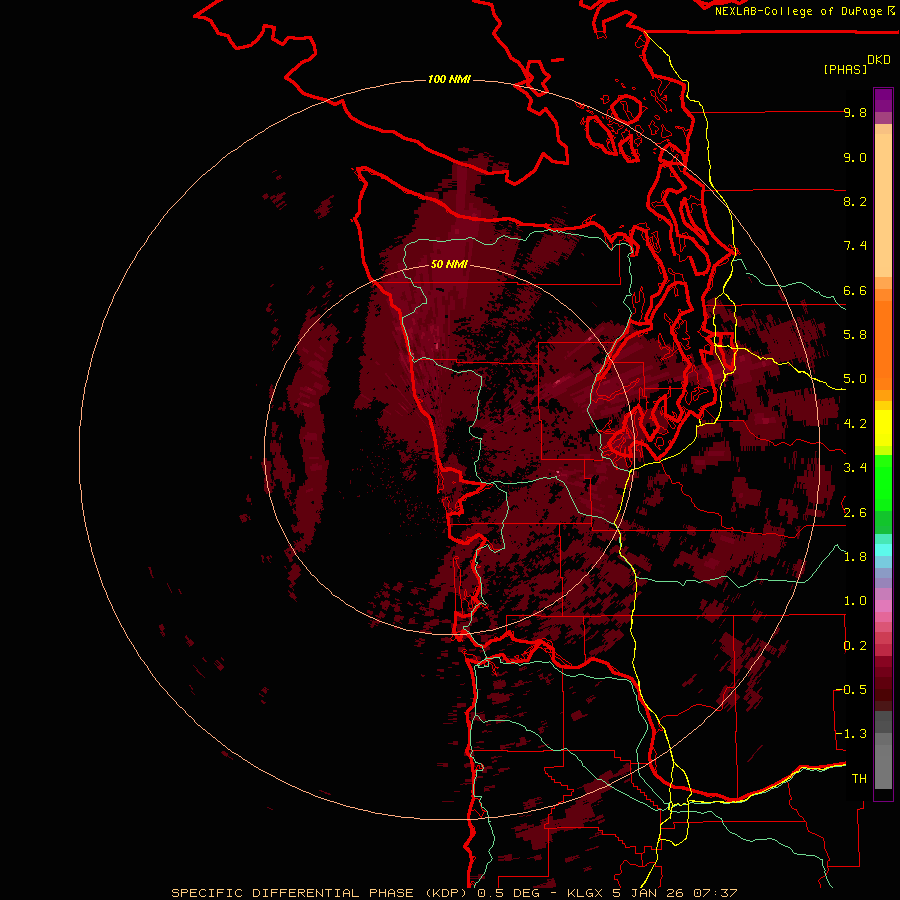Select the 9.0 scale value

pos(855,158)
